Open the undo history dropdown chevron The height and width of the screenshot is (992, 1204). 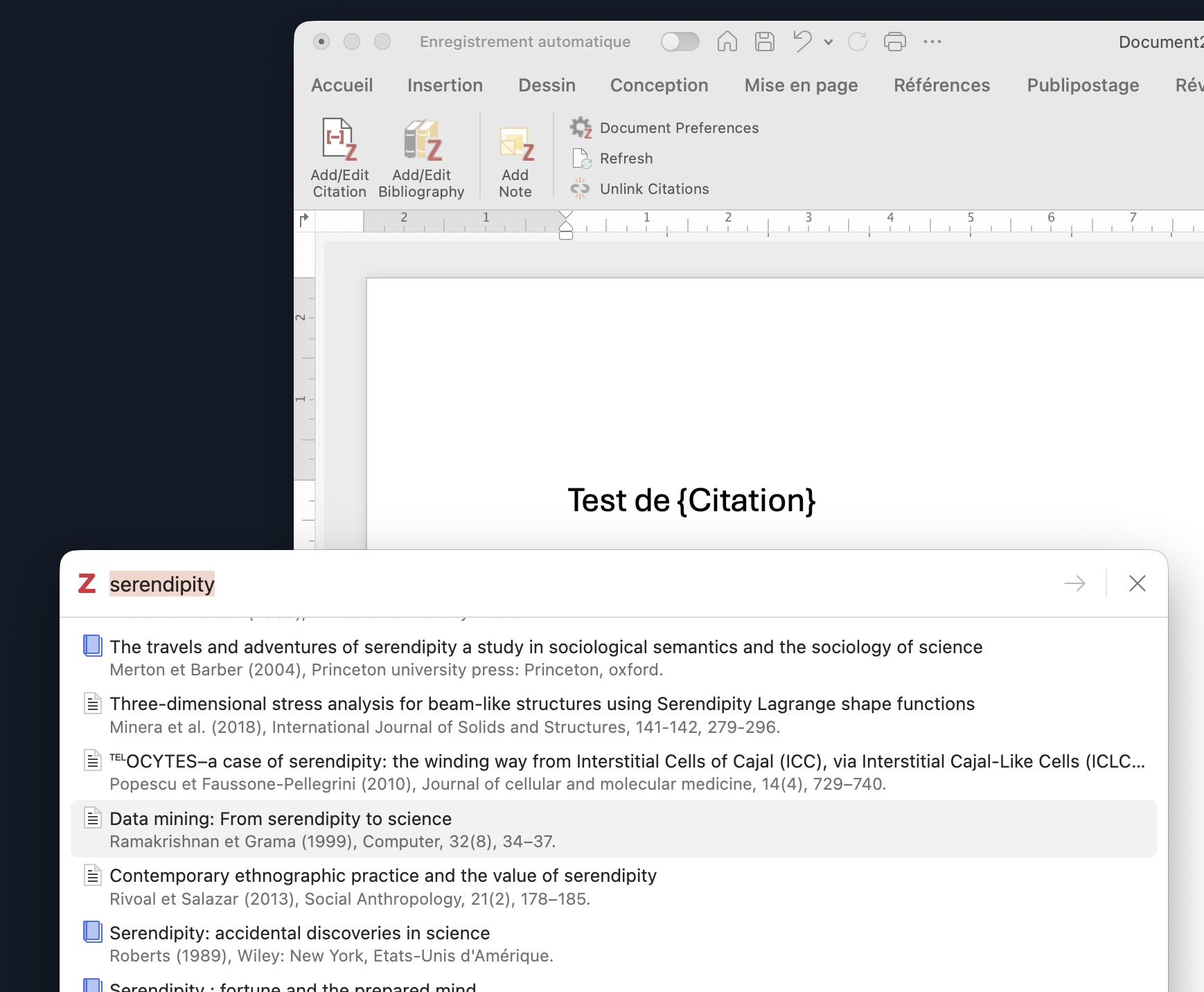pyautogui.click(x=828, y=43)
